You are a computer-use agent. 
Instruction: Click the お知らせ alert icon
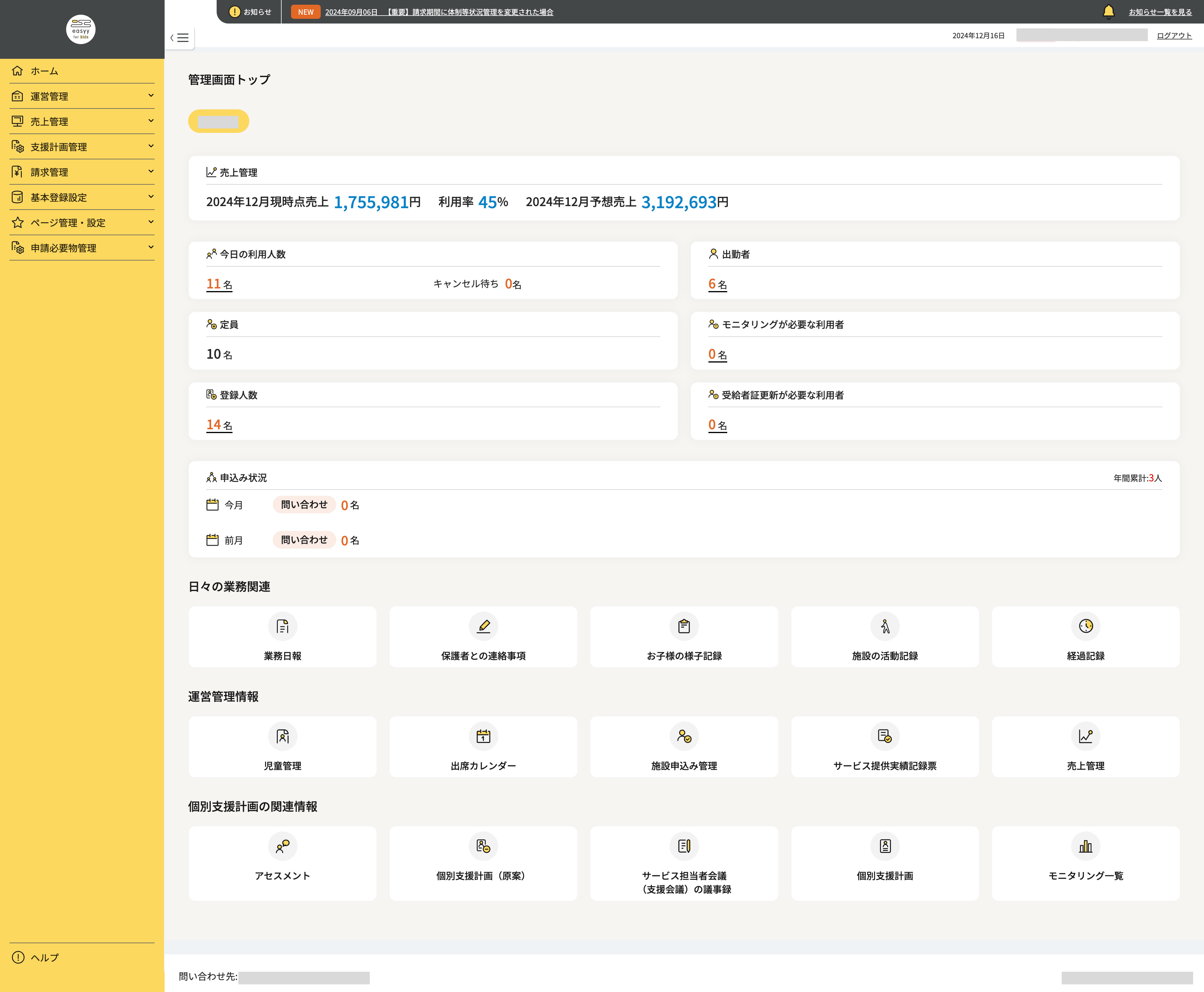(x=234, y=11)
